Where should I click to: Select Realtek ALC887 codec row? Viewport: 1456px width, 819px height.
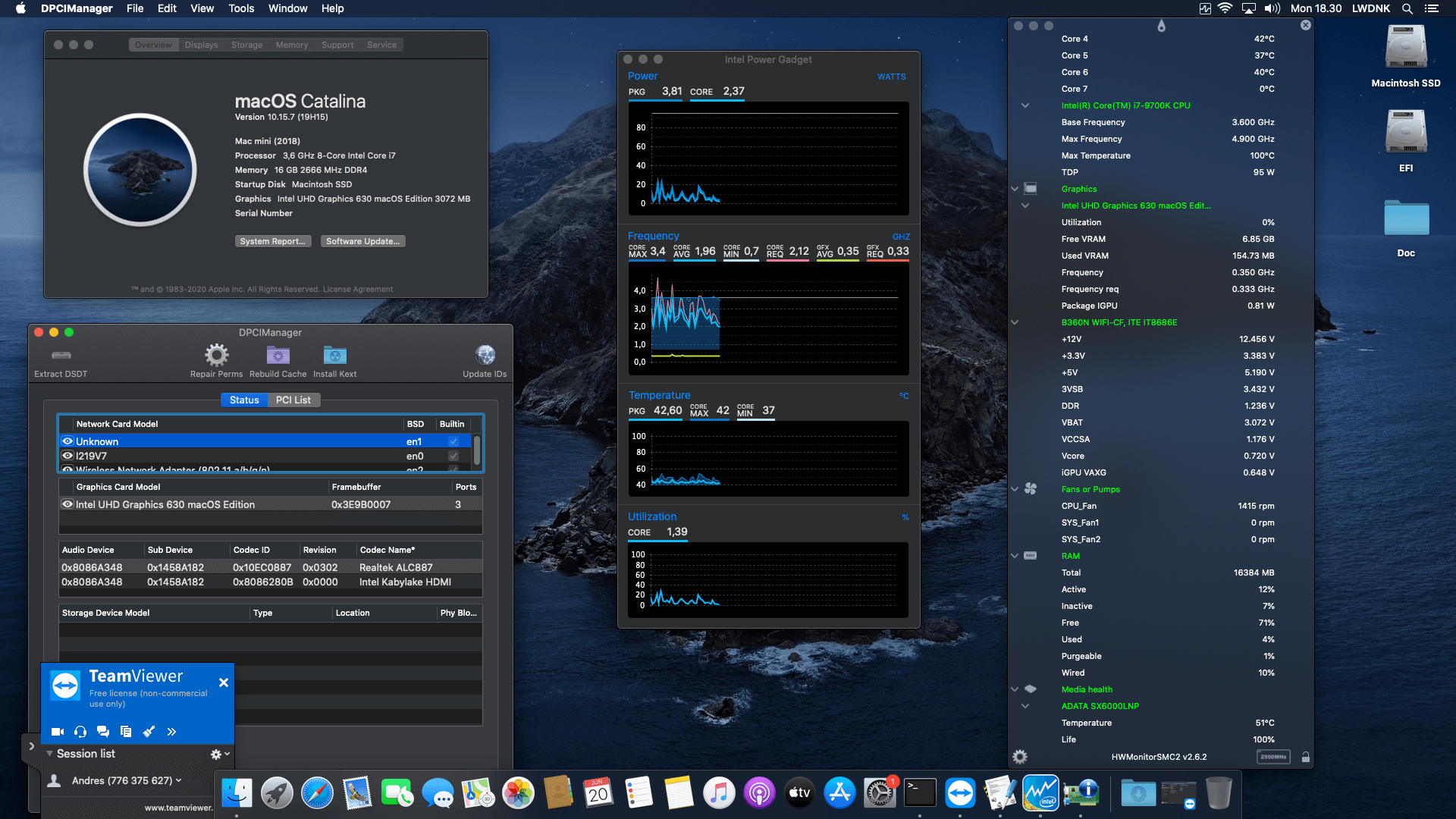coord(271,567)
